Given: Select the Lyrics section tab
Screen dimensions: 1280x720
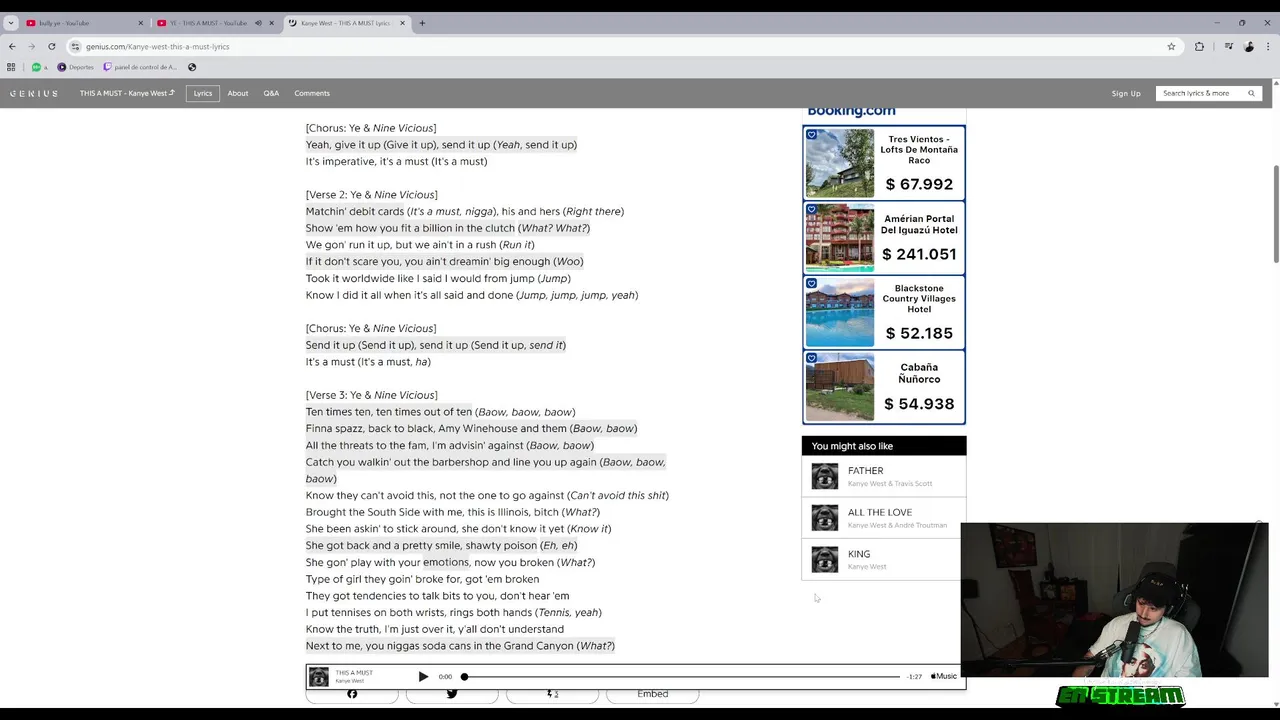Looking at the screenshot, I should point(203,93).
